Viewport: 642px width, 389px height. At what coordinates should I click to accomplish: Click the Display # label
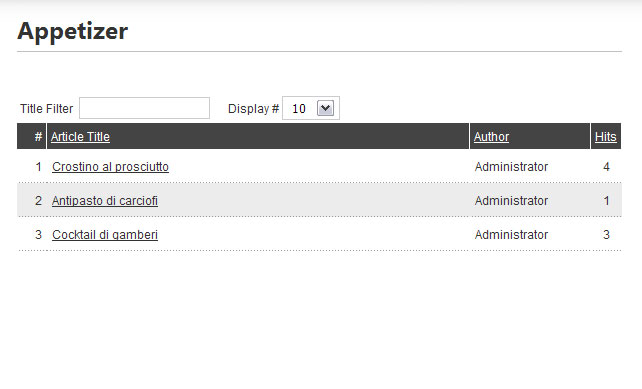point(253,109)
